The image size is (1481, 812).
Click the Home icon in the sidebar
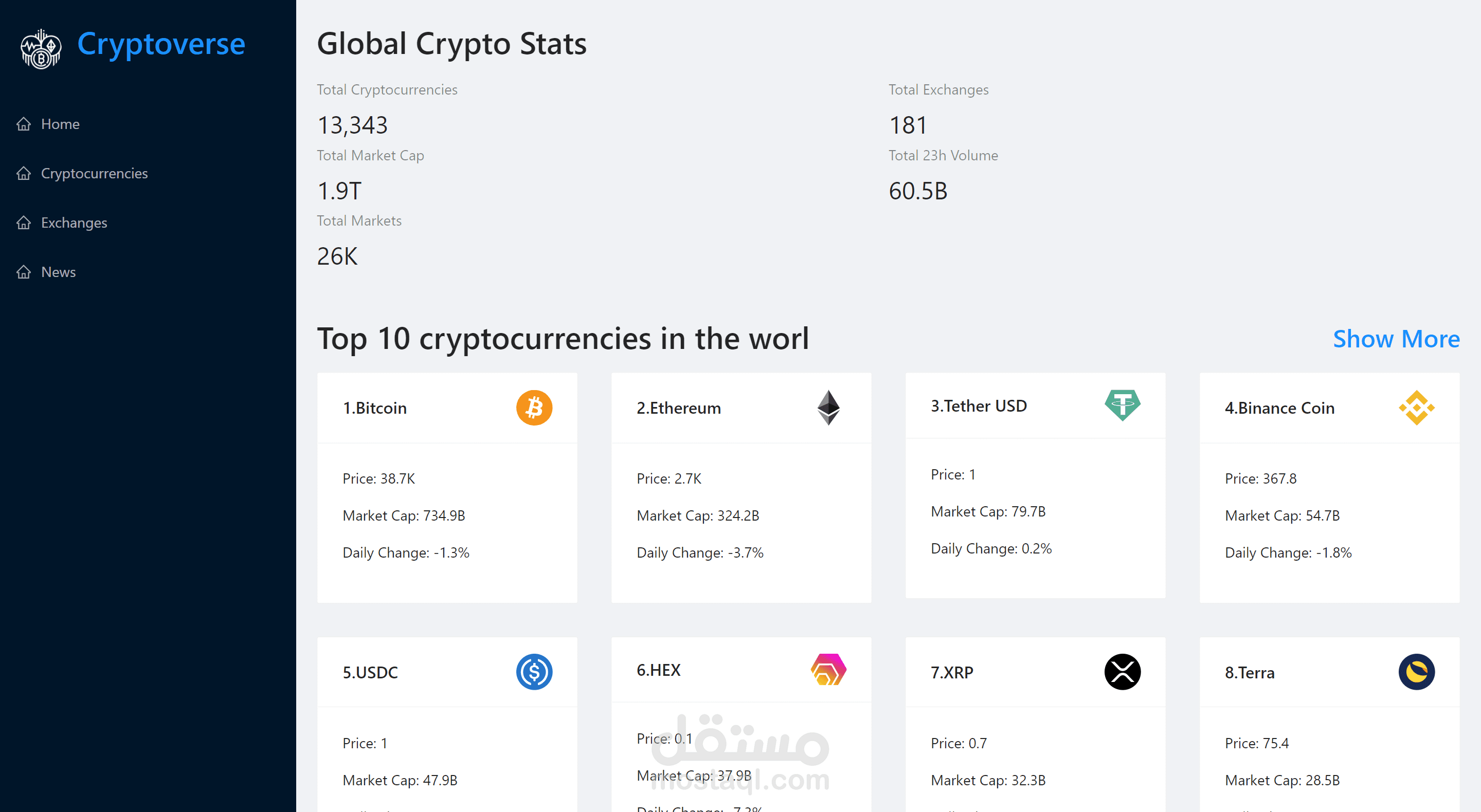24,124
